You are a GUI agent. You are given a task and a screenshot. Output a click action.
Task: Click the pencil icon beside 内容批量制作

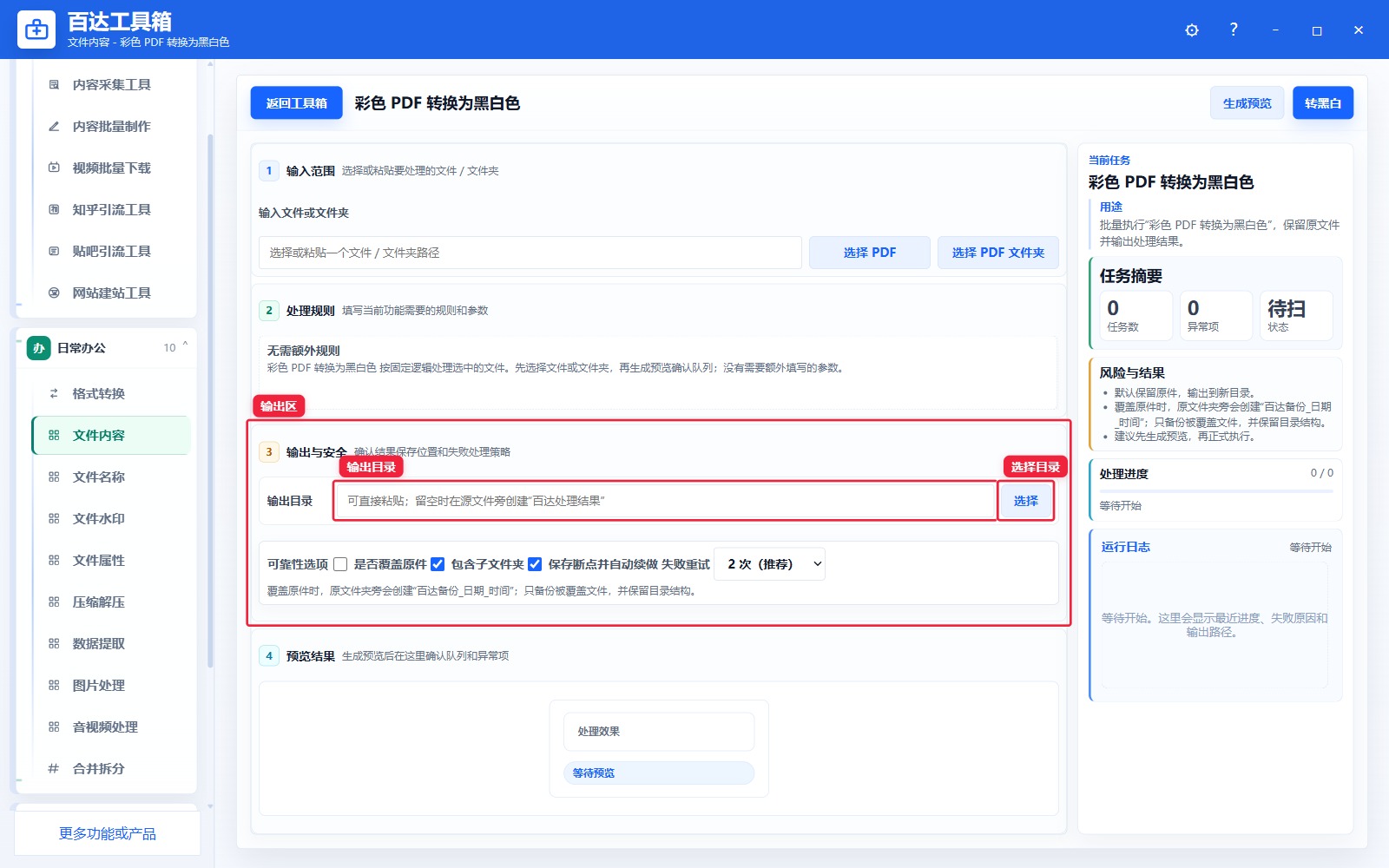pyautogui.click(x=54, y=127)
